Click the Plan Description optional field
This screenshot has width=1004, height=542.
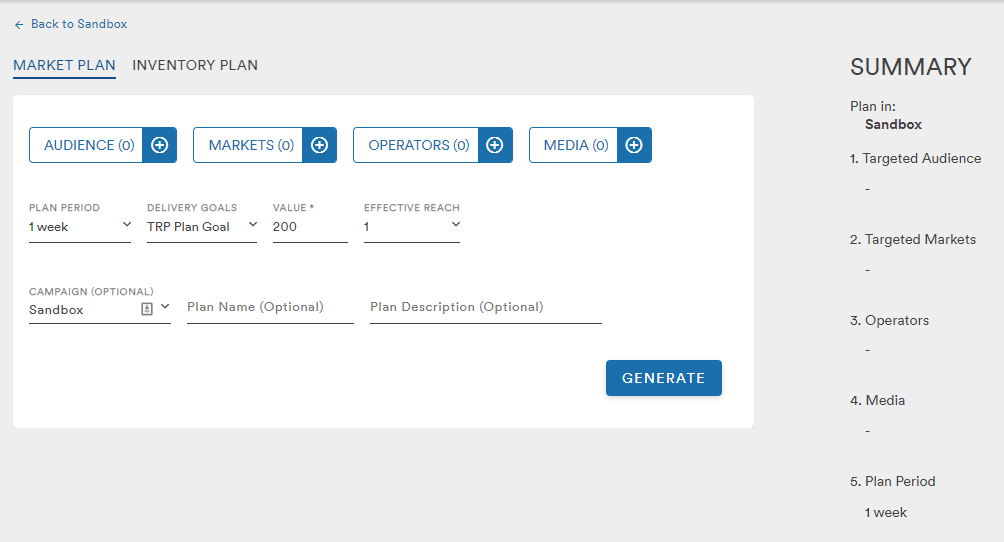click(486, 308)
